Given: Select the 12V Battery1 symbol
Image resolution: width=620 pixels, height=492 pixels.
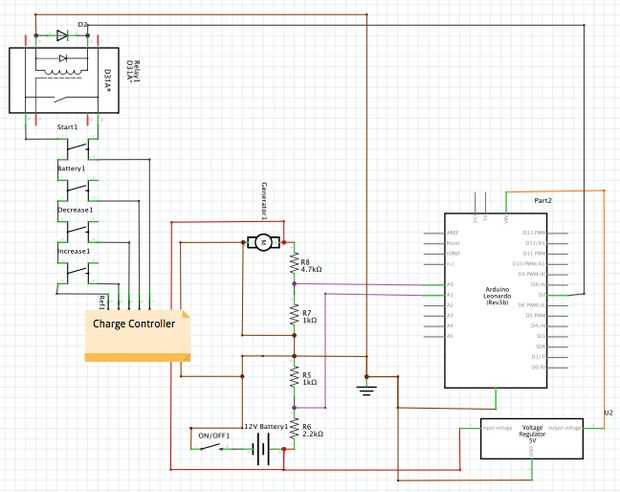Looking at the screenshot, I should pyautogui.click(x=261, y=449).
